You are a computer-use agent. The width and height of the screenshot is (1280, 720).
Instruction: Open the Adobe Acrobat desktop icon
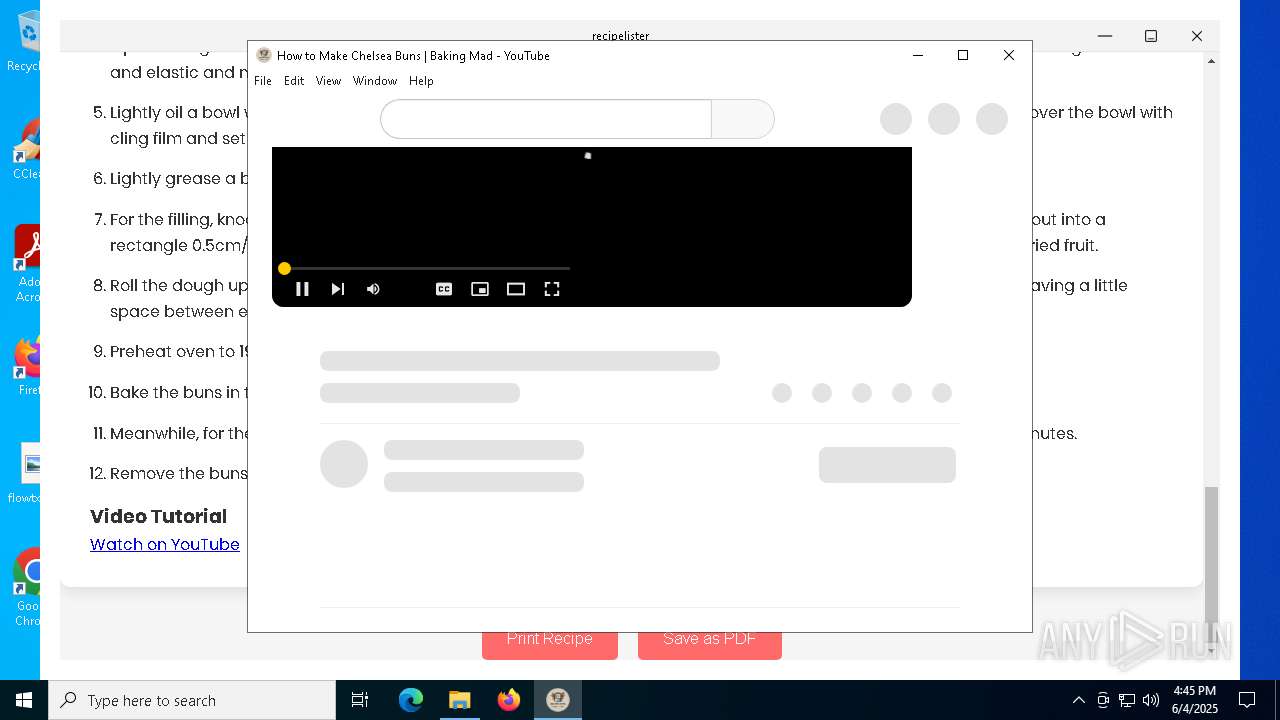tap(26, 262)
